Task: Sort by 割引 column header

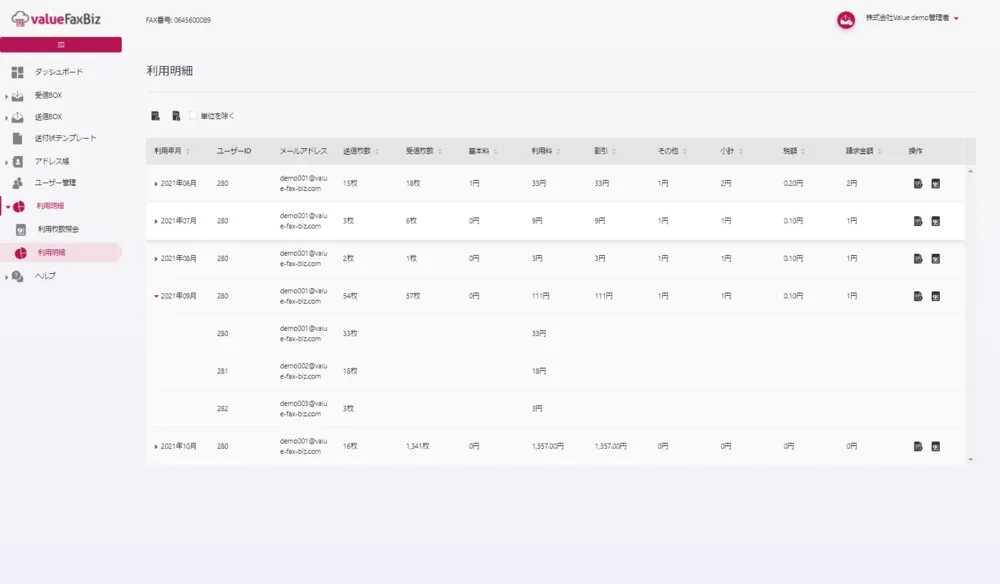Action: coord(605,151)
